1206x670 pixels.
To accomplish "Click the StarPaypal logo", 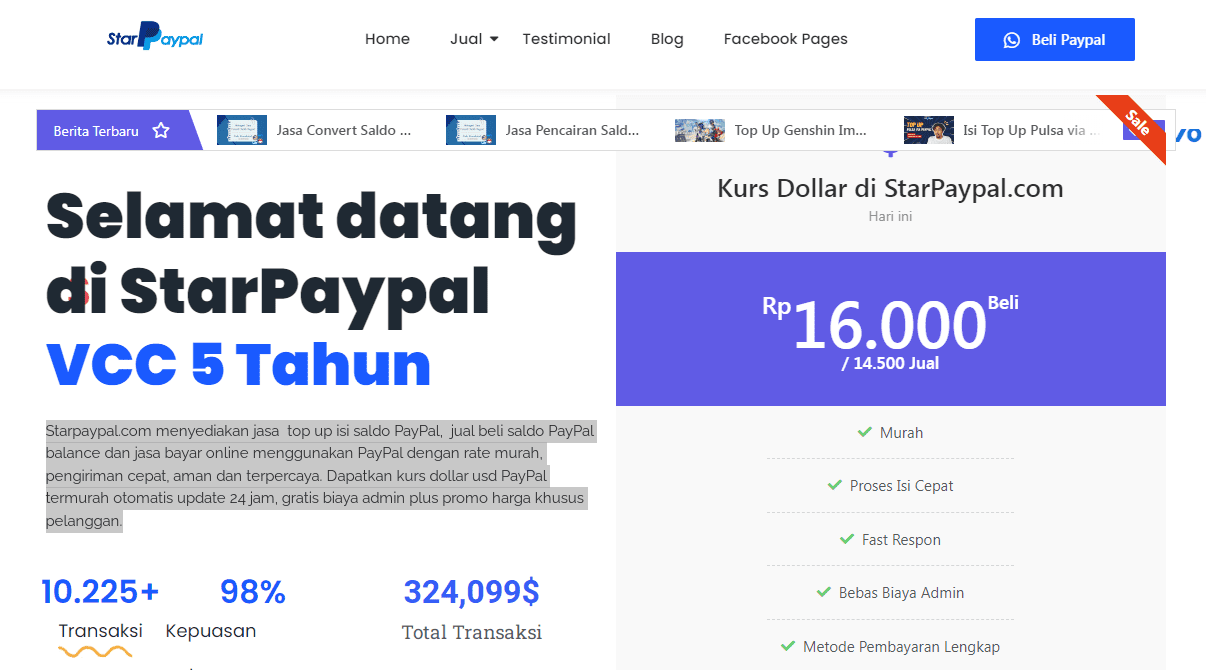I will [155, 37].
